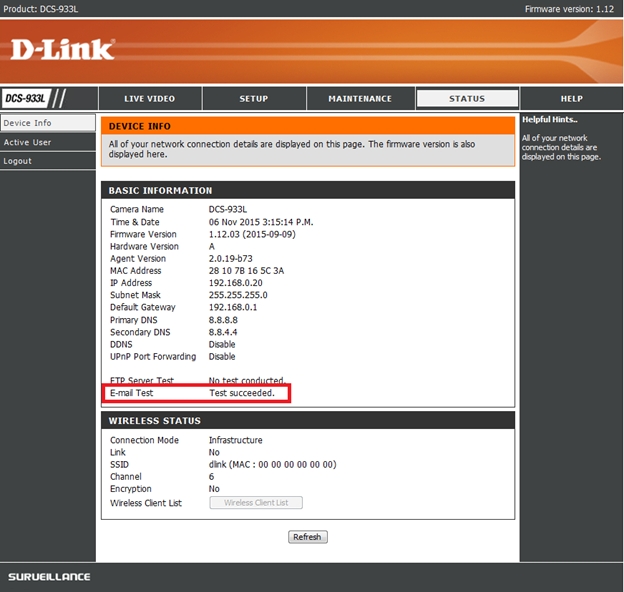Go to the Maintenance tab

(360, 99)
